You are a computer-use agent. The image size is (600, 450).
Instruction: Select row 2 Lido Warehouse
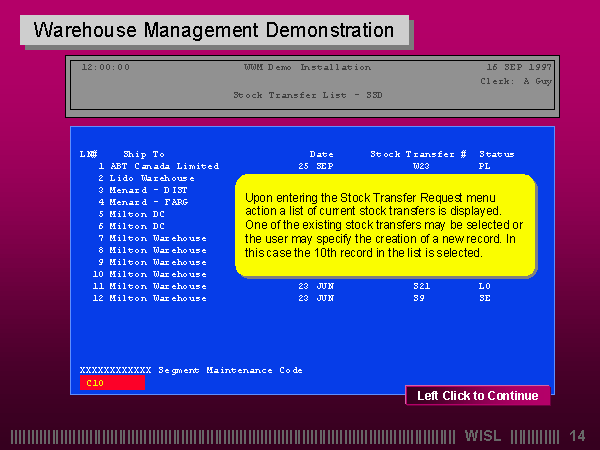tap(152, 178)
